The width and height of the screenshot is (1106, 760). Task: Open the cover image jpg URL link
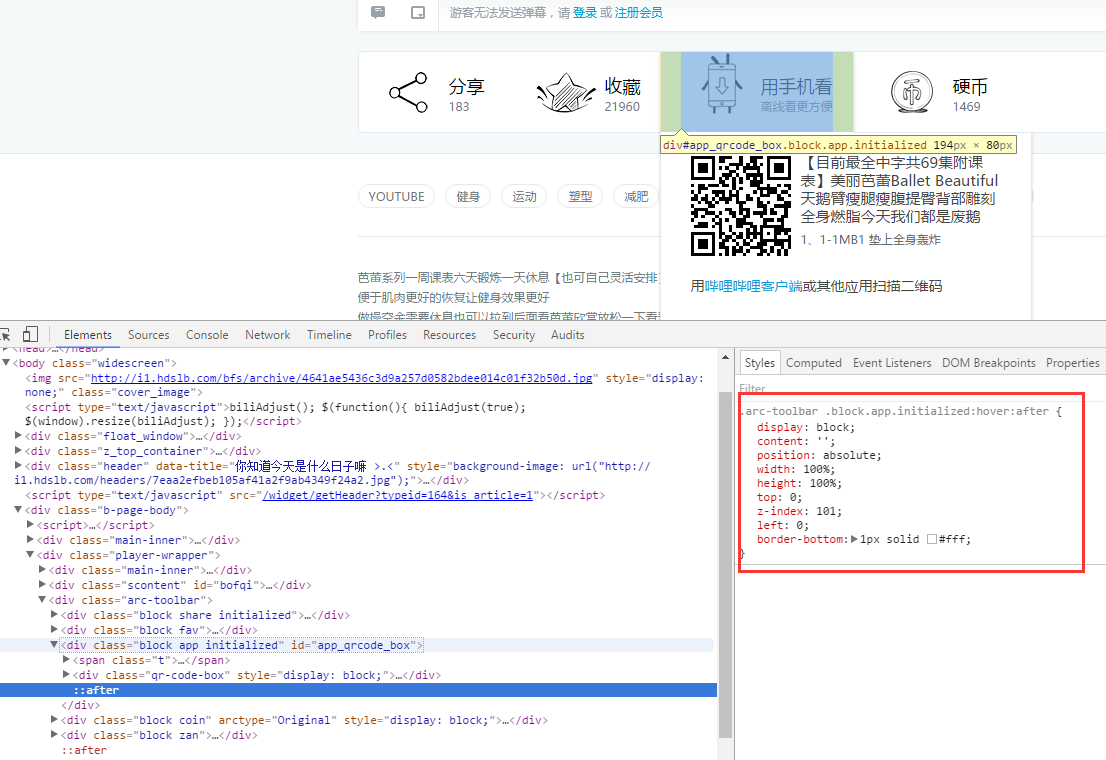pos(341,378)
